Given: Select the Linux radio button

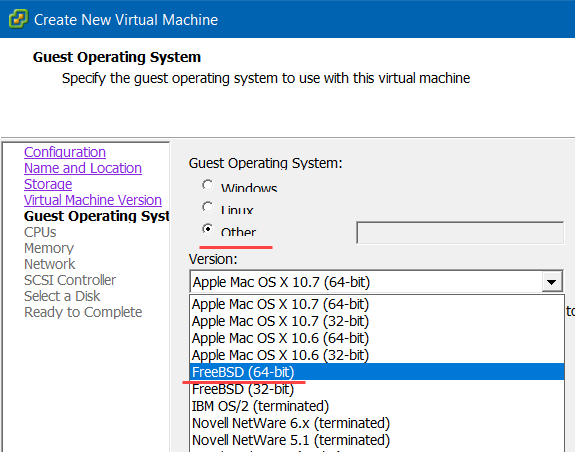Looking at the screenshot, I should point(208,207).
